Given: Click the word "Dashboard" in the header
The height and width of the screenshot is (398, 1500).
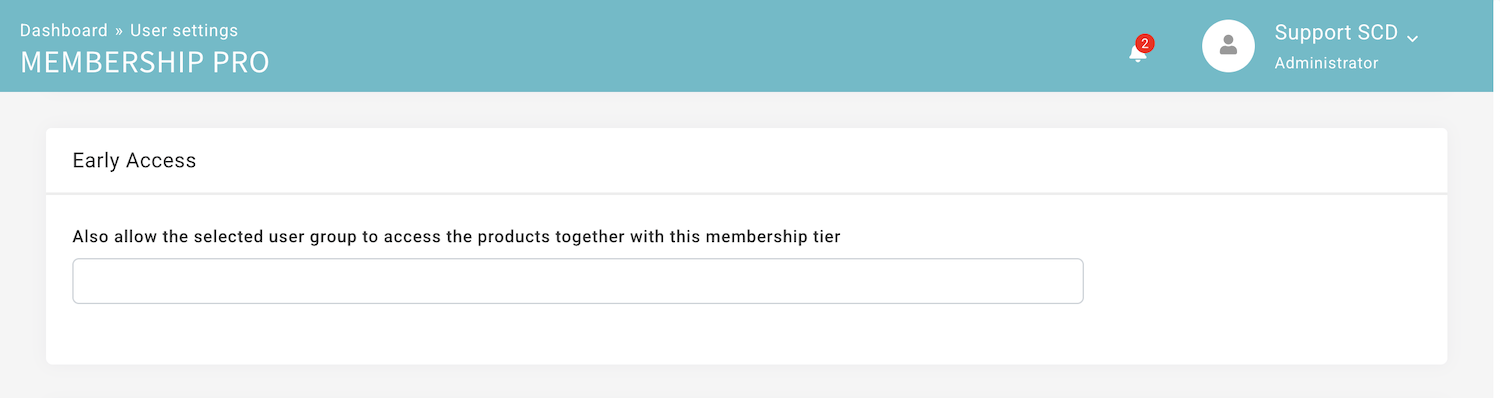Looking at the screenshot, I should (x=64, y=30).
